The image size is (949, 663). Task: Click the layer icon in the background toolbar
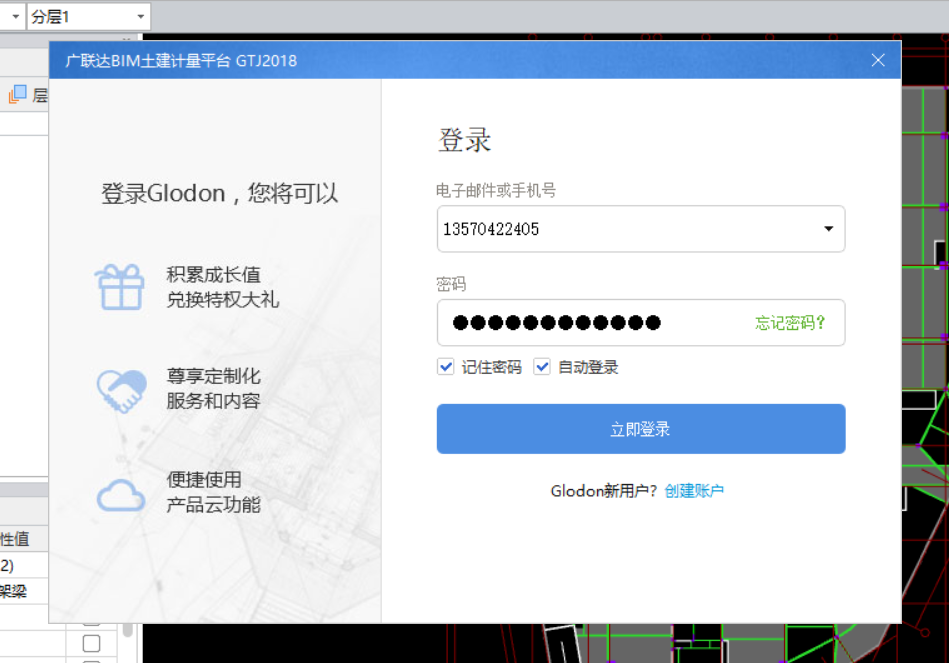[18, 94]
